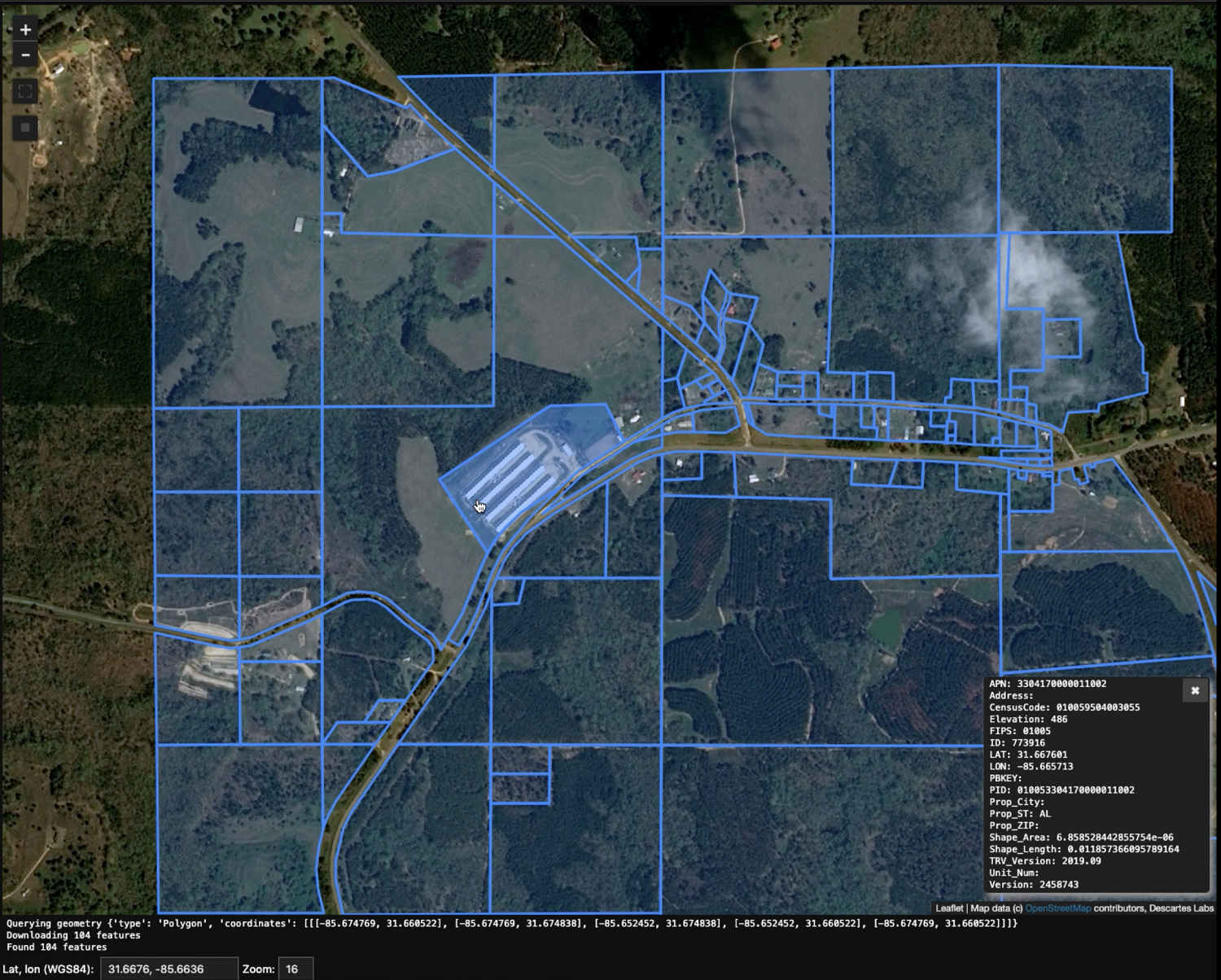Zoom out using the minus map control
Image resolution: width=1221 pixels, height=980 pixels.
pyautogui.click(x=24, y=55)
